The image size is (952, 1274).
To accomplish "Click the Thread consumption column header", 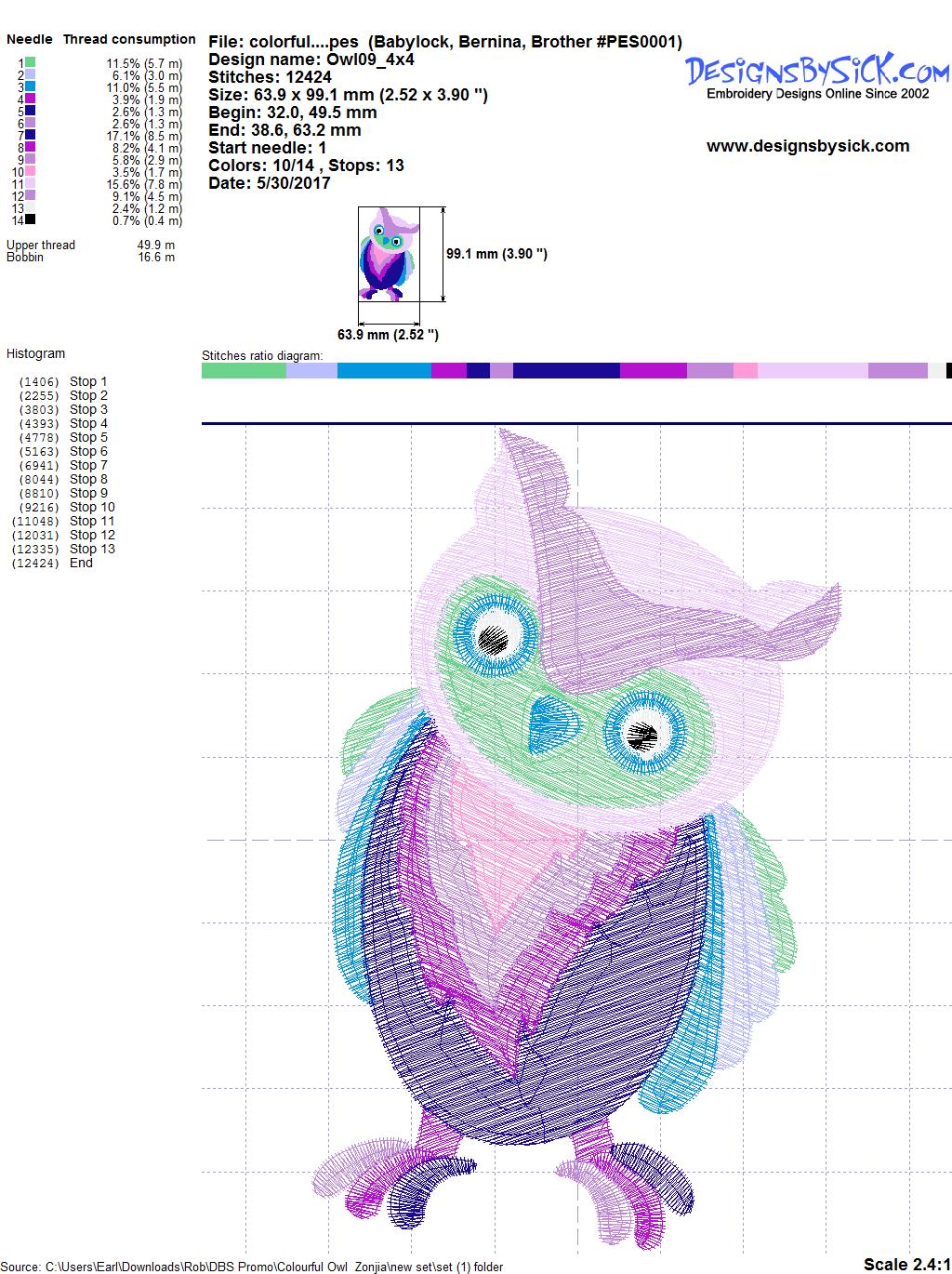I will [x=129, y=39].
